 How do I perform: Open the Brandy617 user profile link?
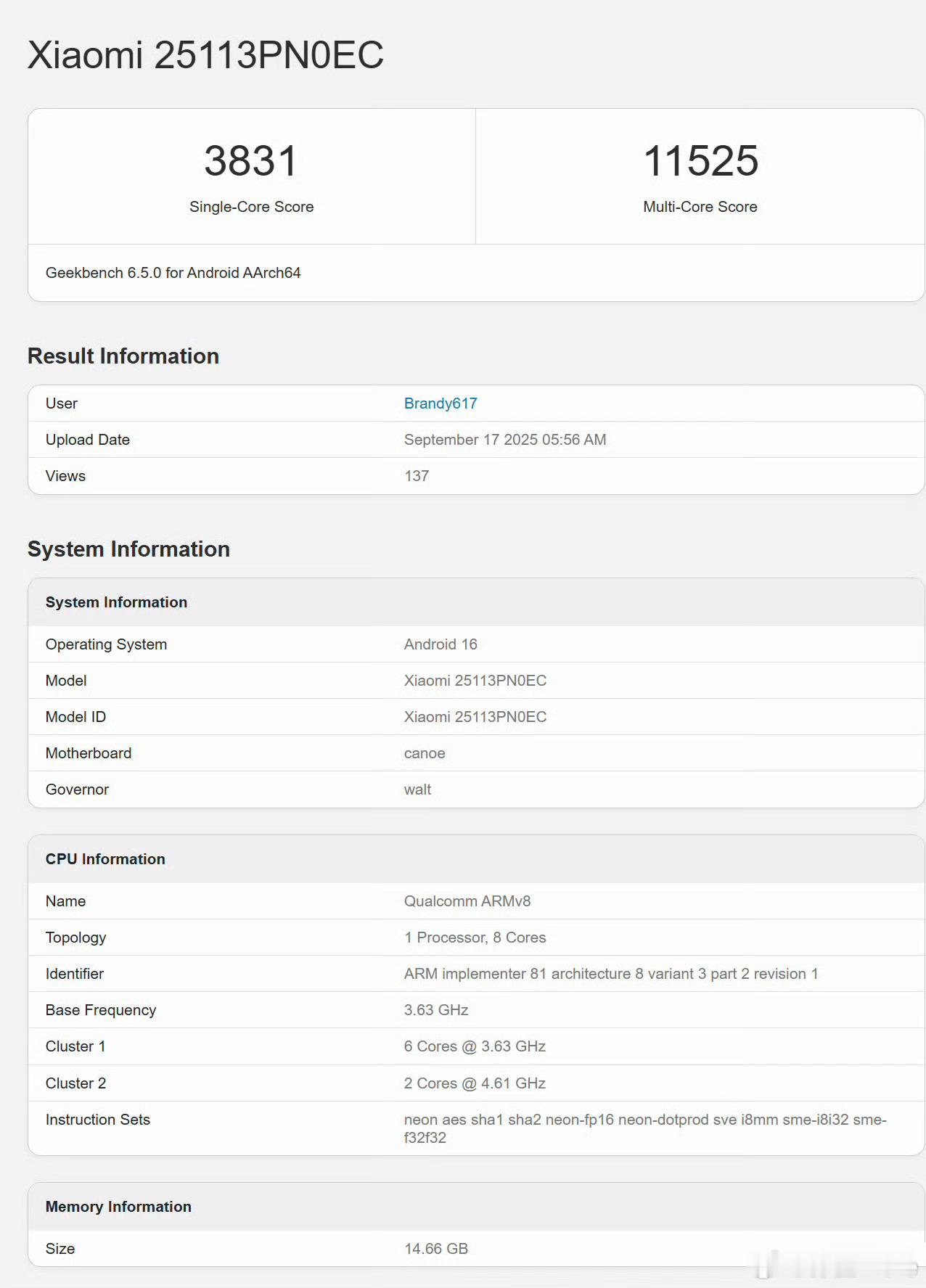click(441, 403)
